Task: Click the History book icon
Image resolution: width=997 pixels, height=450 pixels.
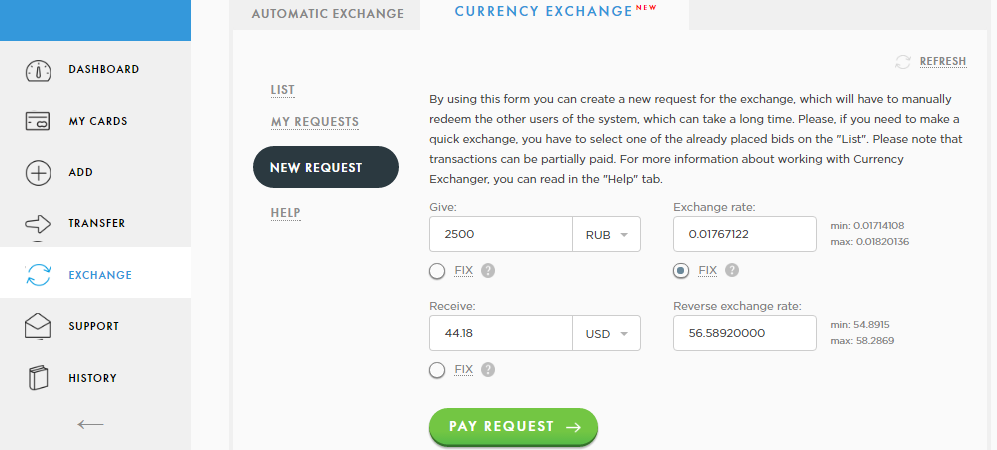Action: coord(38,378)
